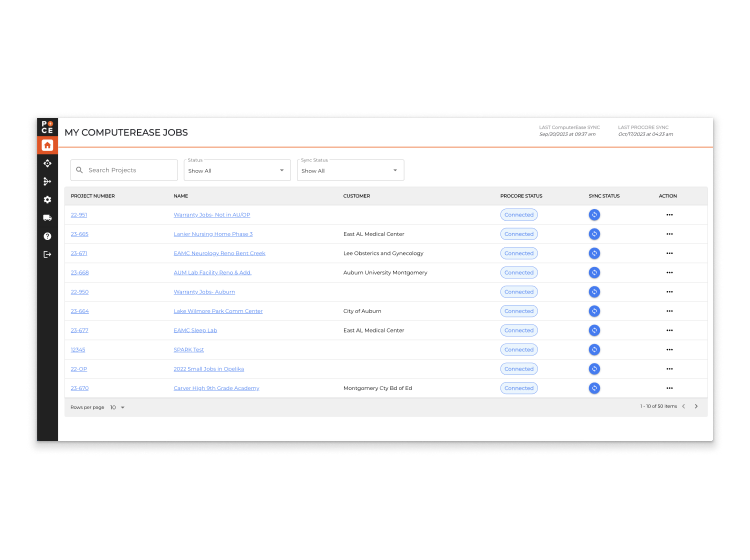750x560 pixels.
Task: Click sync icon for 2022 Small Jobs in Opelika
Action: coord(594,369)
